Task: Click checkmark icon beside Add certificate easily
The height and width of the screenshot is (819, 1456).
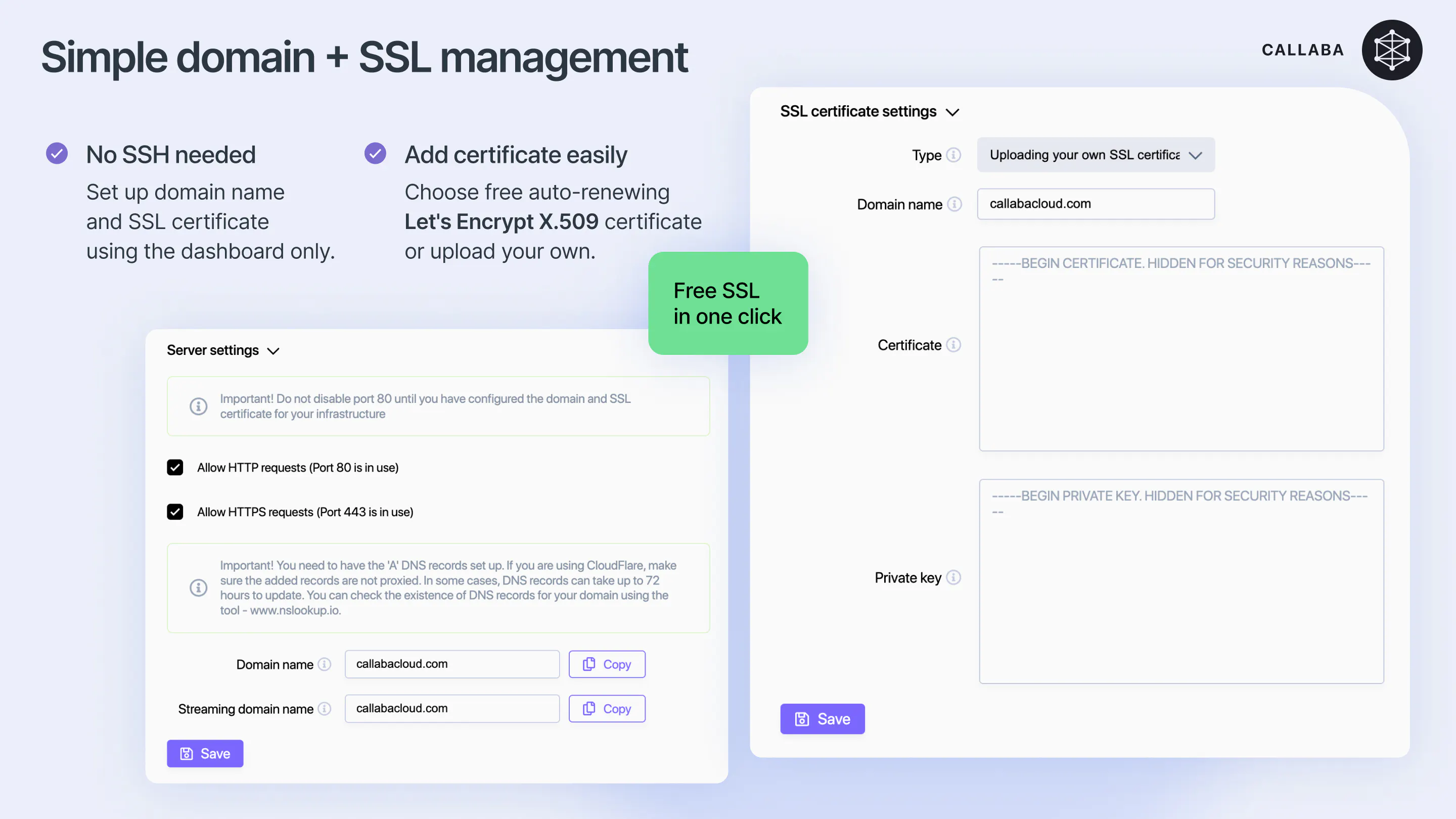Action: [x=375, y=153]
